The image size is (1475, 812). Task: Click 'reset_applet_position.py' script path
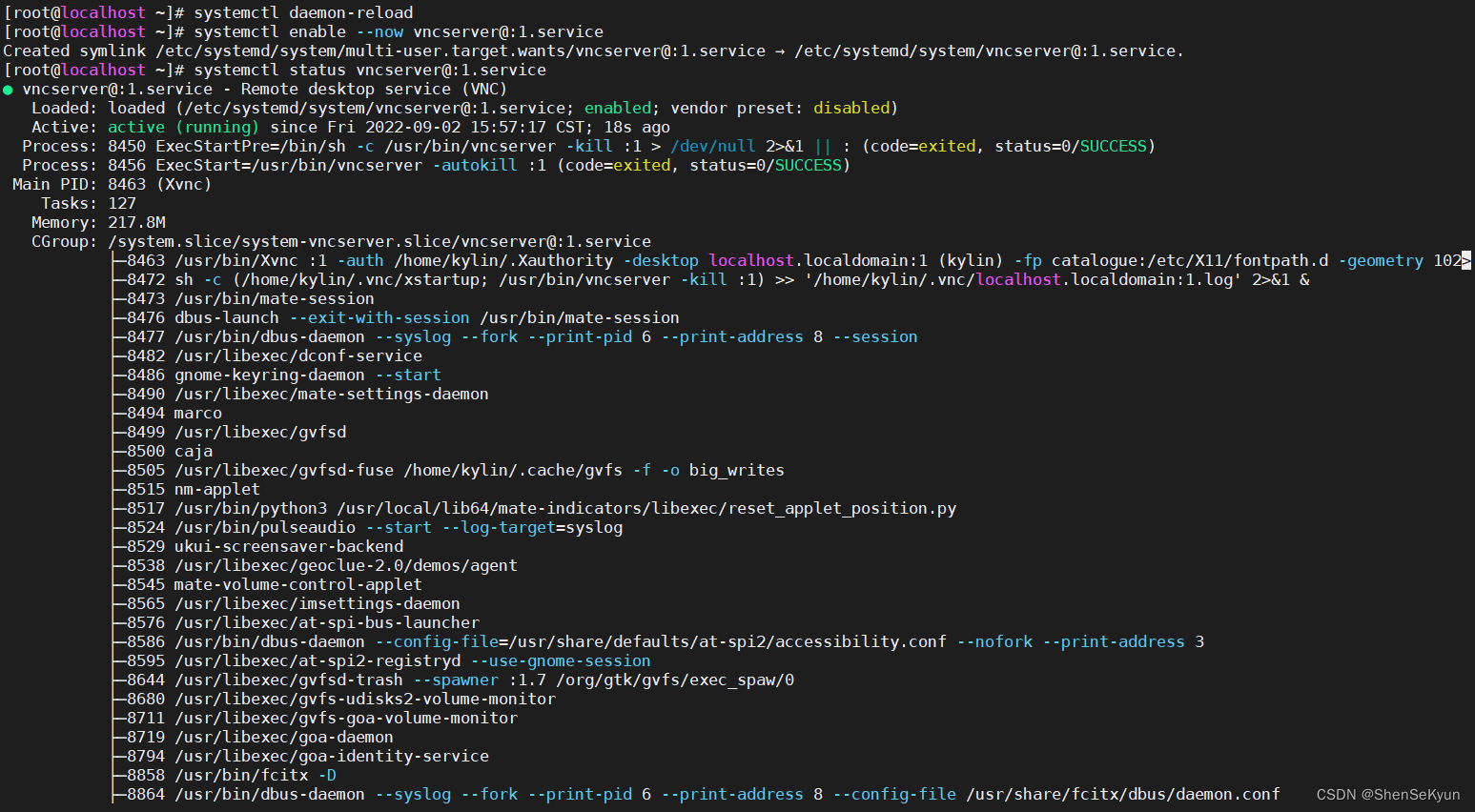coord(842,508)
